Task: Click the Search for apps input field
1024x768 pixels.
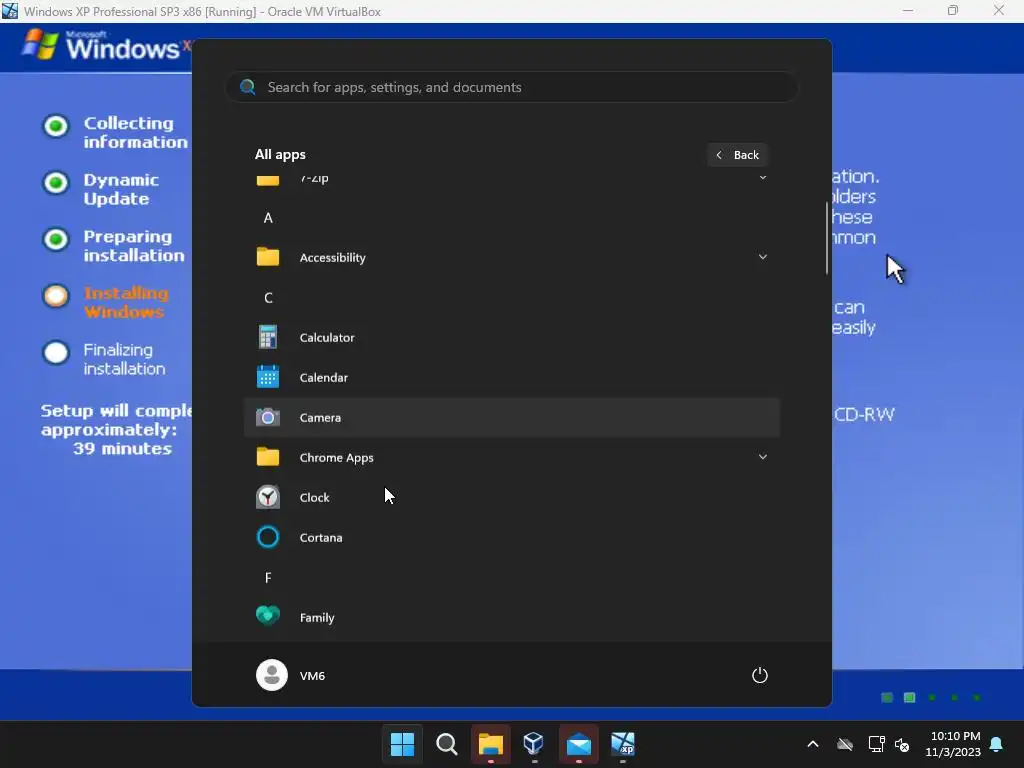Action: tap(512, 87)
